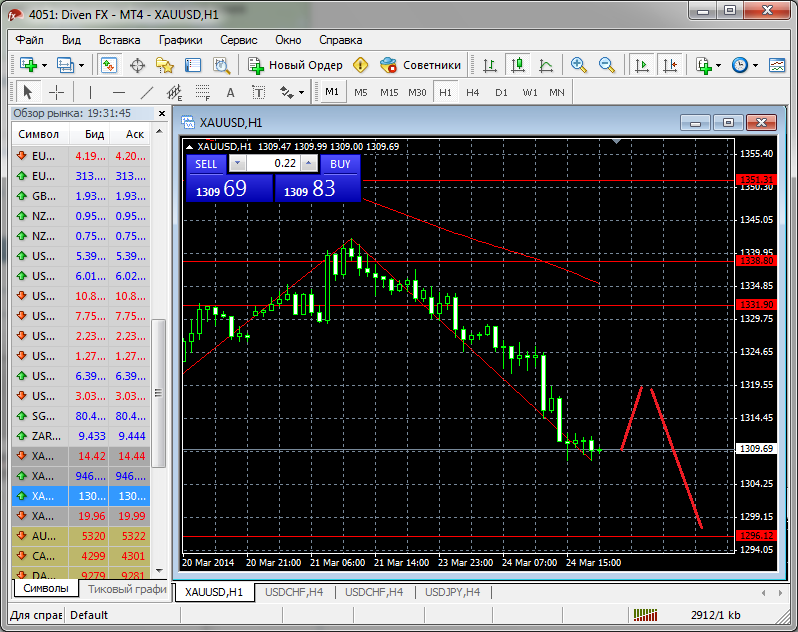Select the ZAR symbol row
This screenshot has width=798, height=632.
click(x=81, y=436)
